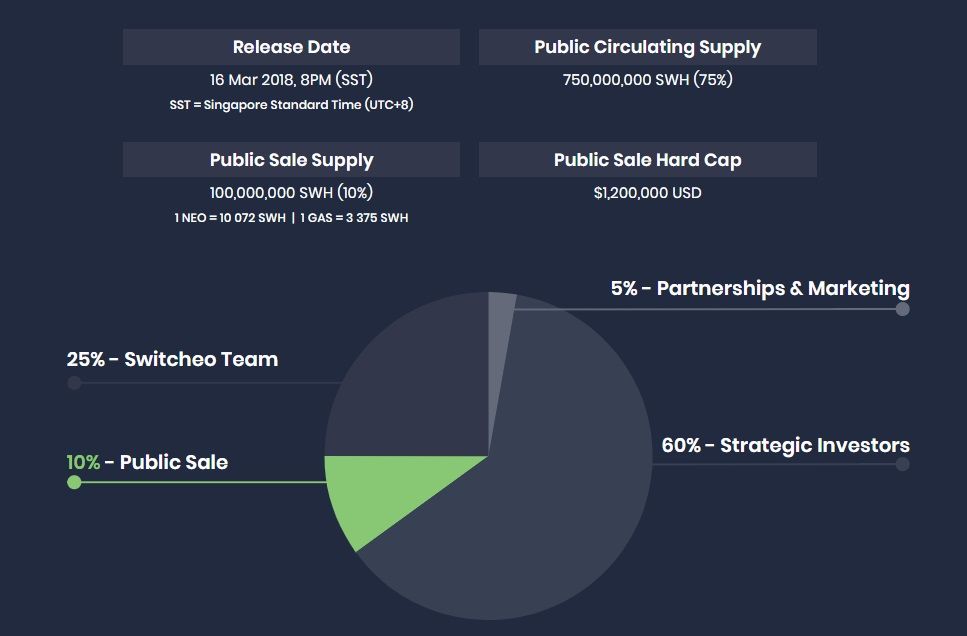This screenshot has width=967, height=636.
Task: Click the "25% - Switcheo Team" label
Action: pyautogui.click(x=172, y=359)
